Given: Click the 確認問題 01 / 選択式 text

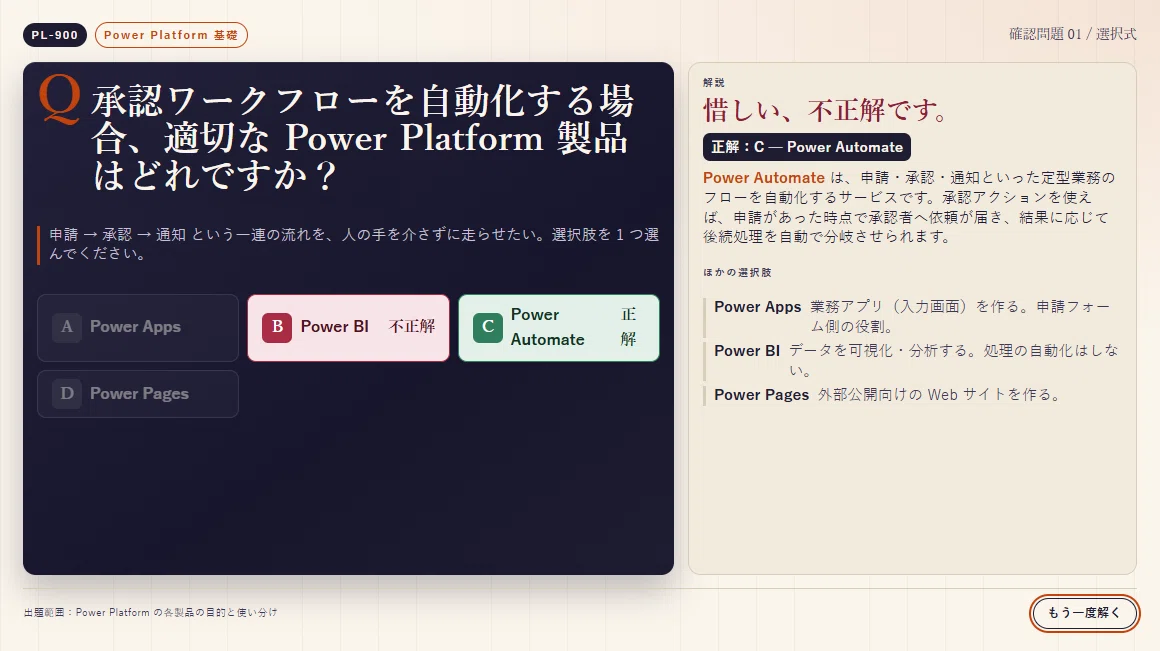Looking at the screenshot, I should click(x=1073, y=34).
